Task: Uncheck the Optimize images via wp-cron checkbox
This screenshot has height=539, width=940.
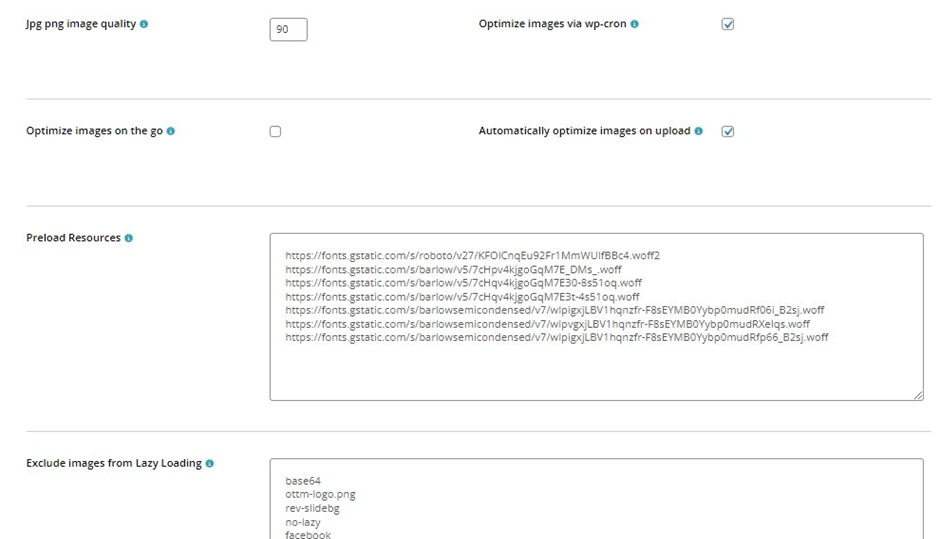Action: pyautogui.click(x=728, y=24)
